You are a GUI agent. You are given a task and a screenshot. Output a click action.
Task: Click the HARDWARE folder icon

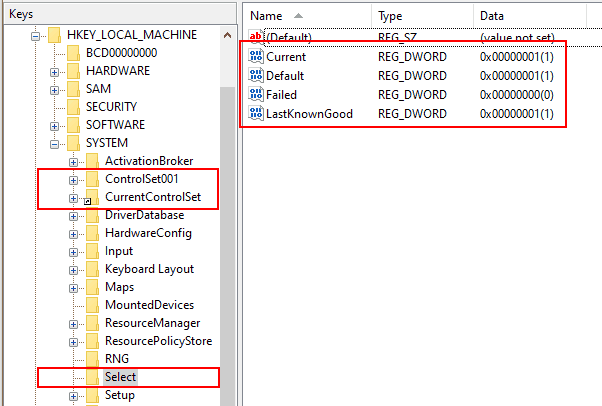tap(73, 71)
